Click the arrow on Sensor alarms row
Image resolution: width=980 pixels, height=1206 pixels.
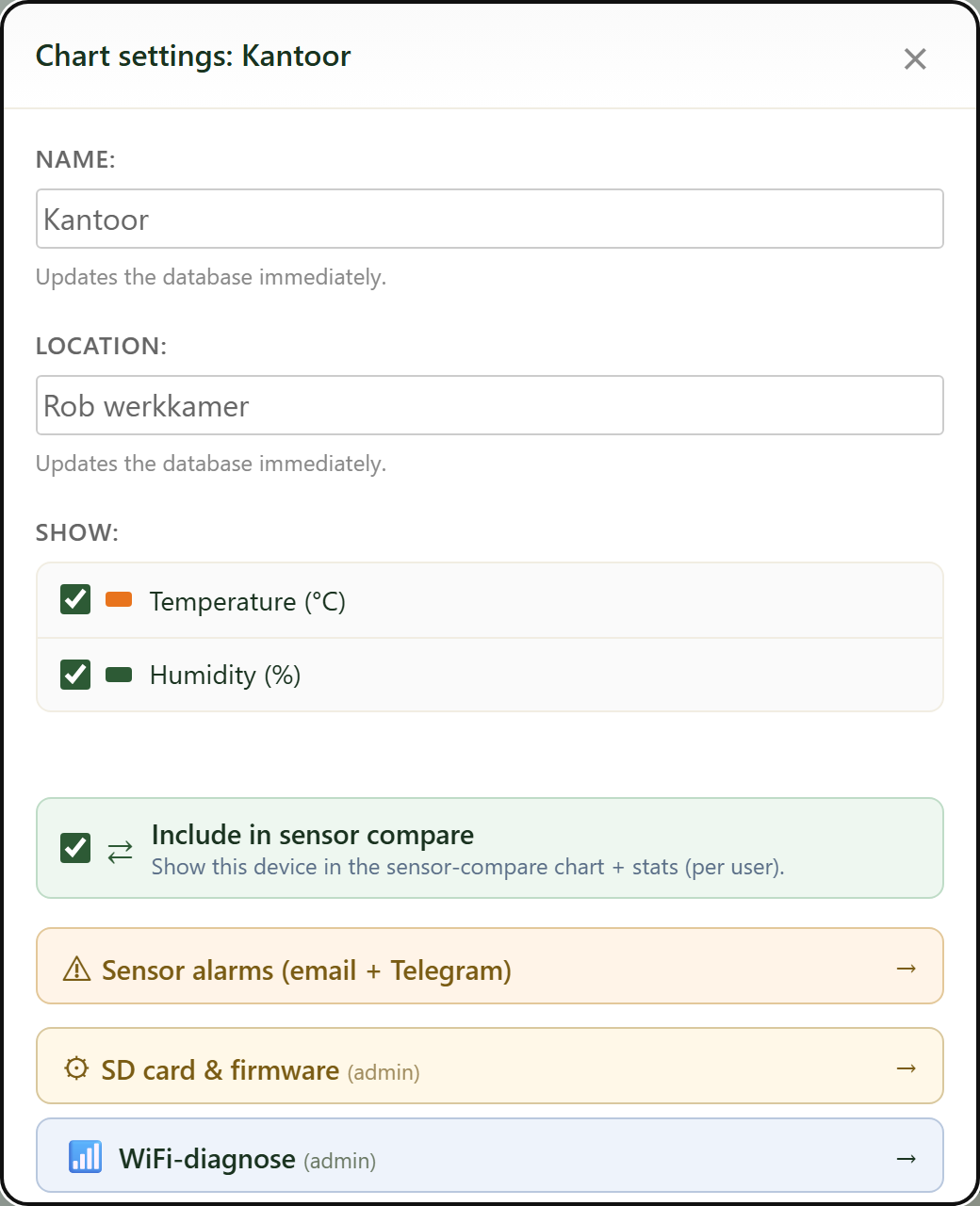click(906, 969)
